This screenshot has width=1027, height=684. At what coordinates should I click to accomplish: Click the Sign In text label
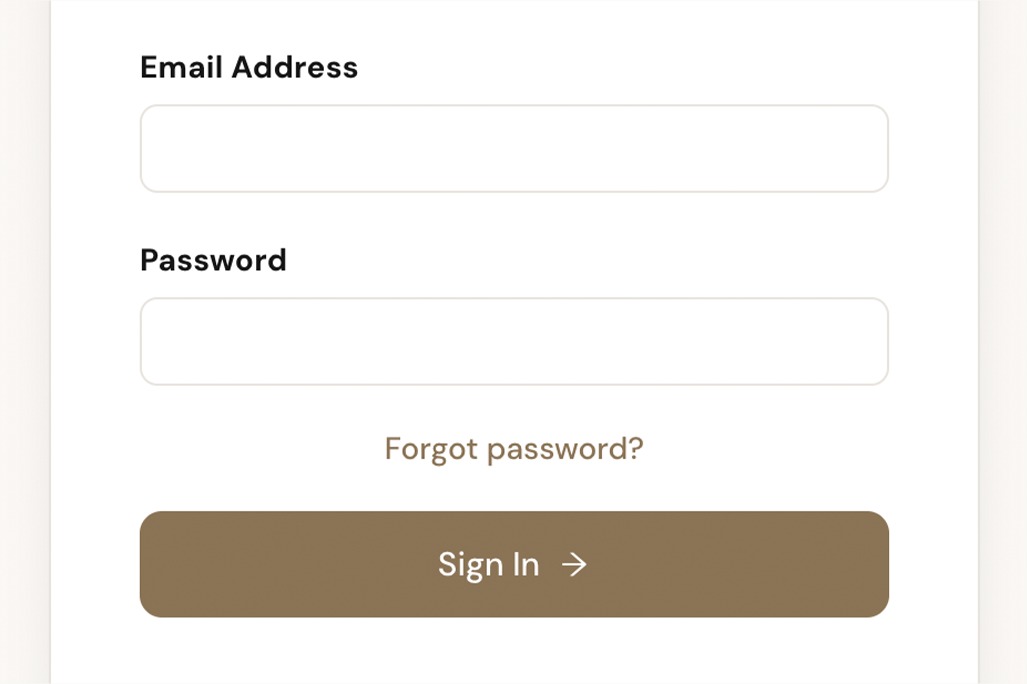click(x=488, y=565)
